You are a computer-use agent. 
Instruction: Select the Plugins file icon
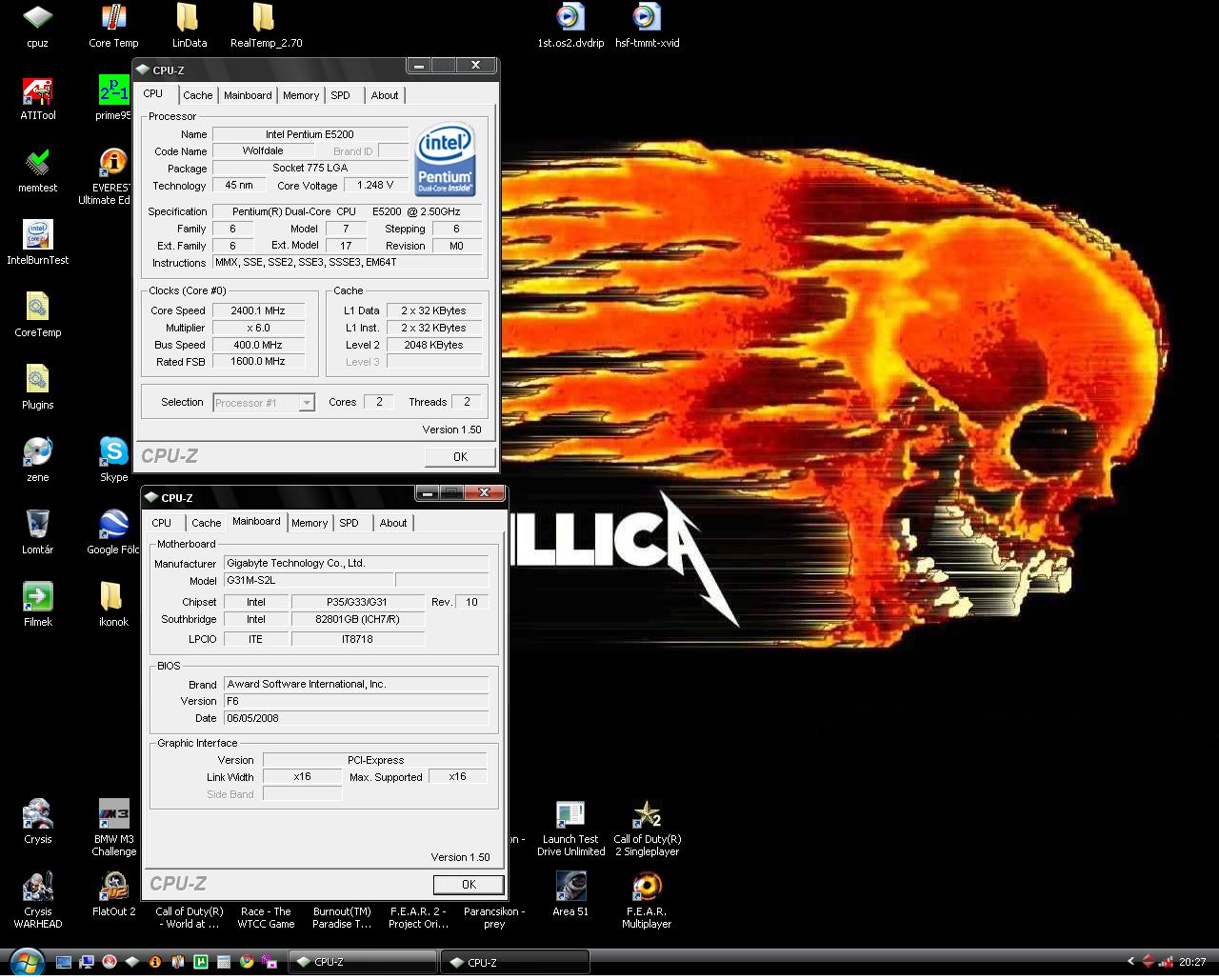pyautogui.click(x=37, y=389)
